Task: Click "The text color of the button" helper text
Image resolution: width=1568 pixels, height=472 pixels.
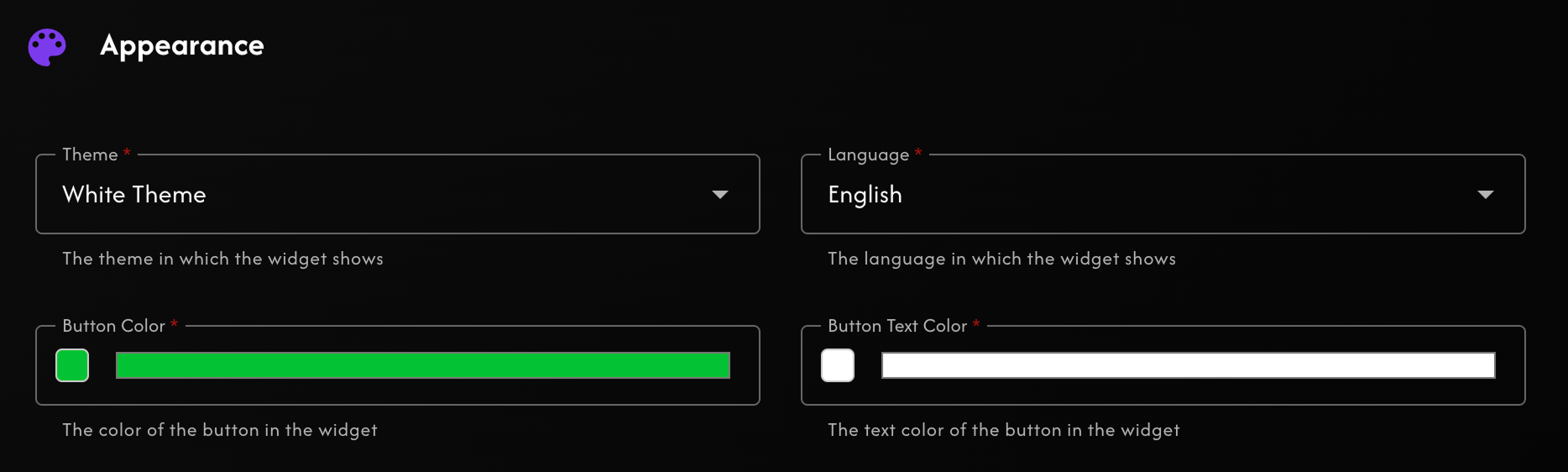Action: [x=1003, y=430]
